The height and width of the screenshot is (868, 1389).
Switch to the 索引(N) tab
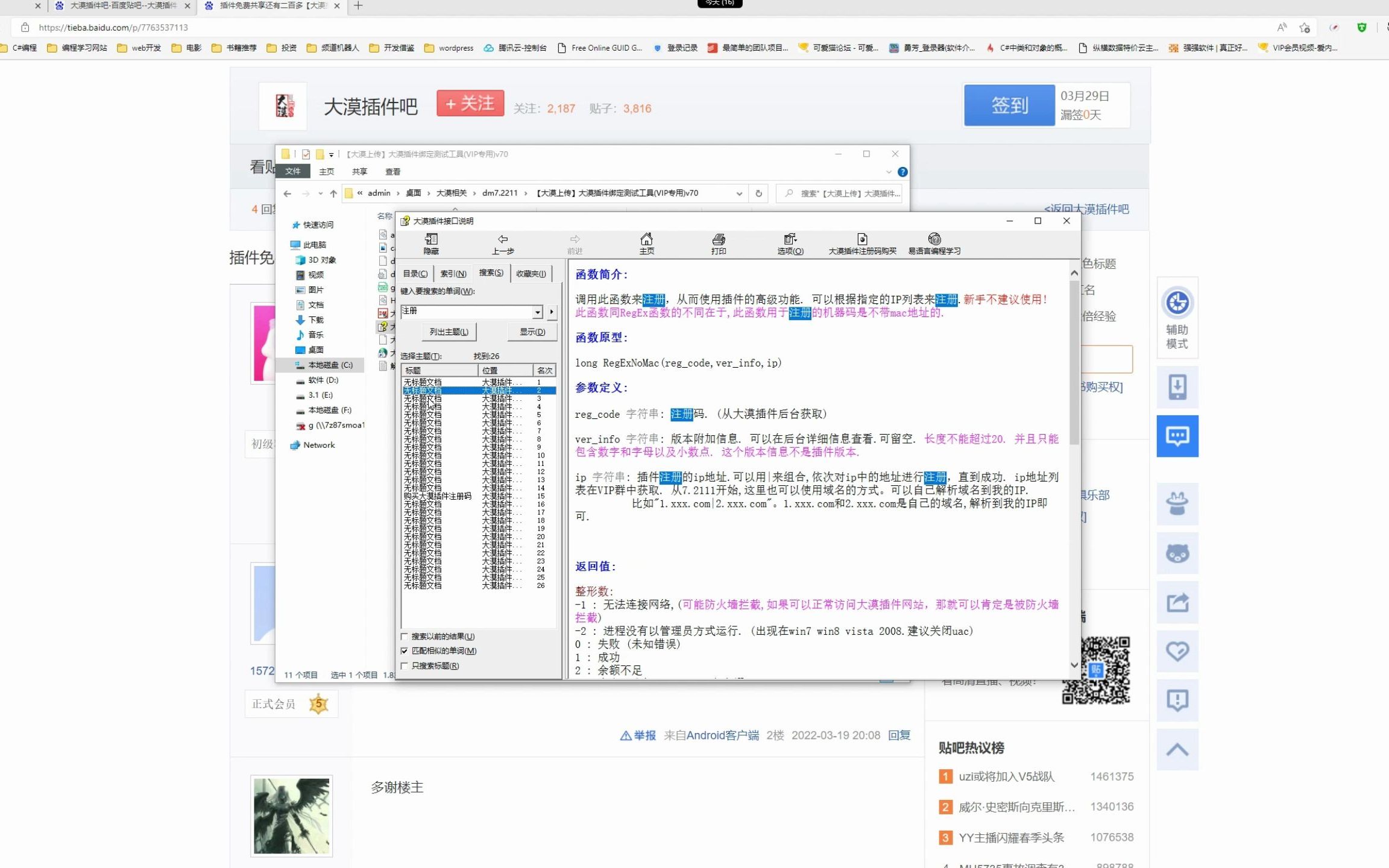pos(453,274)
